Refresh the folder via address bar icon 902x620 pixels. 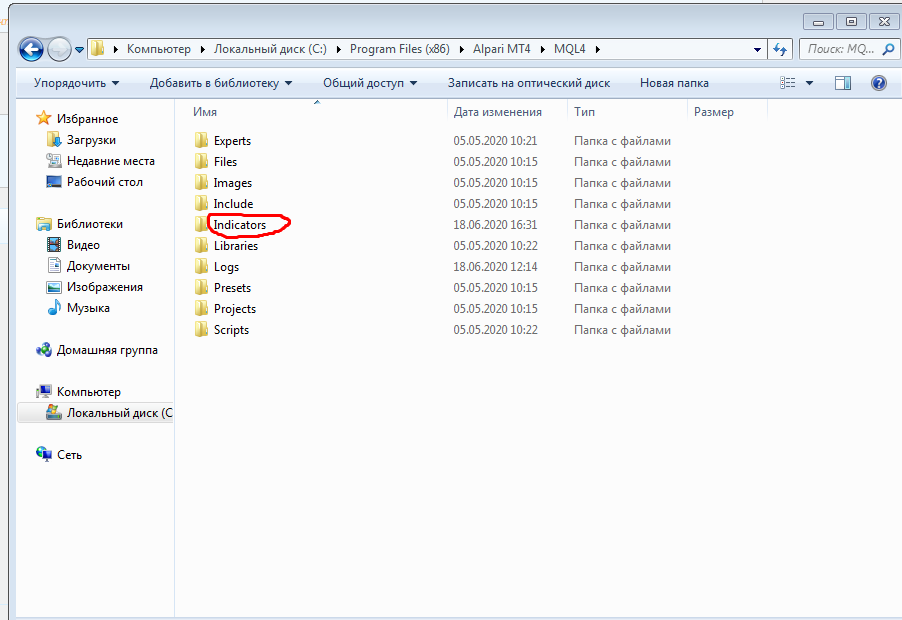coord(780,49)
